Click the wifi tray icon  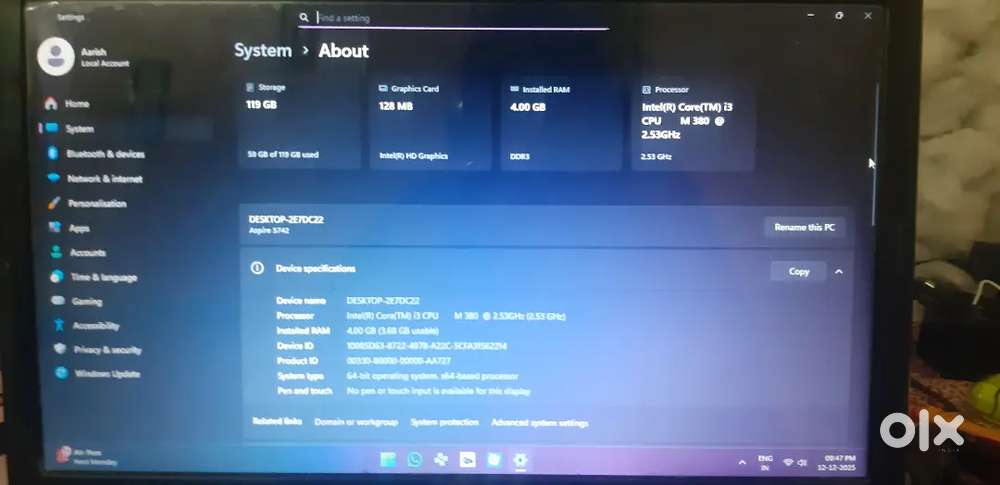788,463
